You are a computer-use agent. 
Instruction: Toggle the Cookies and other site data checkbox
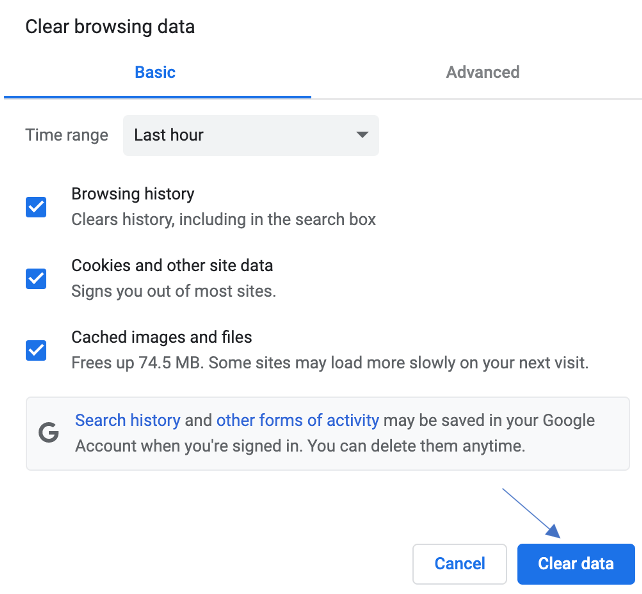[36, 278]
